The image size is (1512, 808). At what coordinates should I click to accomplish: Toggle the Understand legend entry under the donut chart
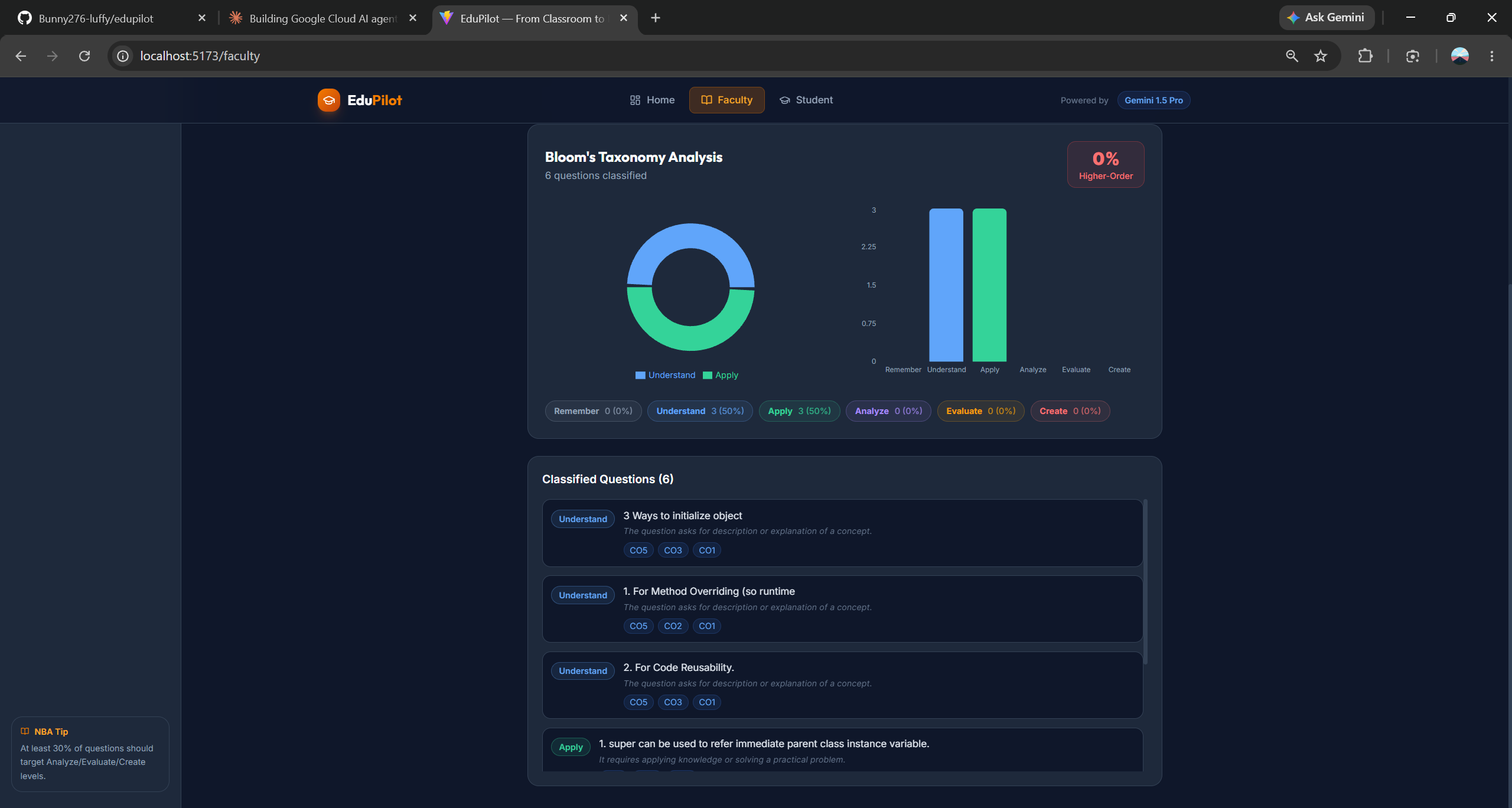[665, 375]
